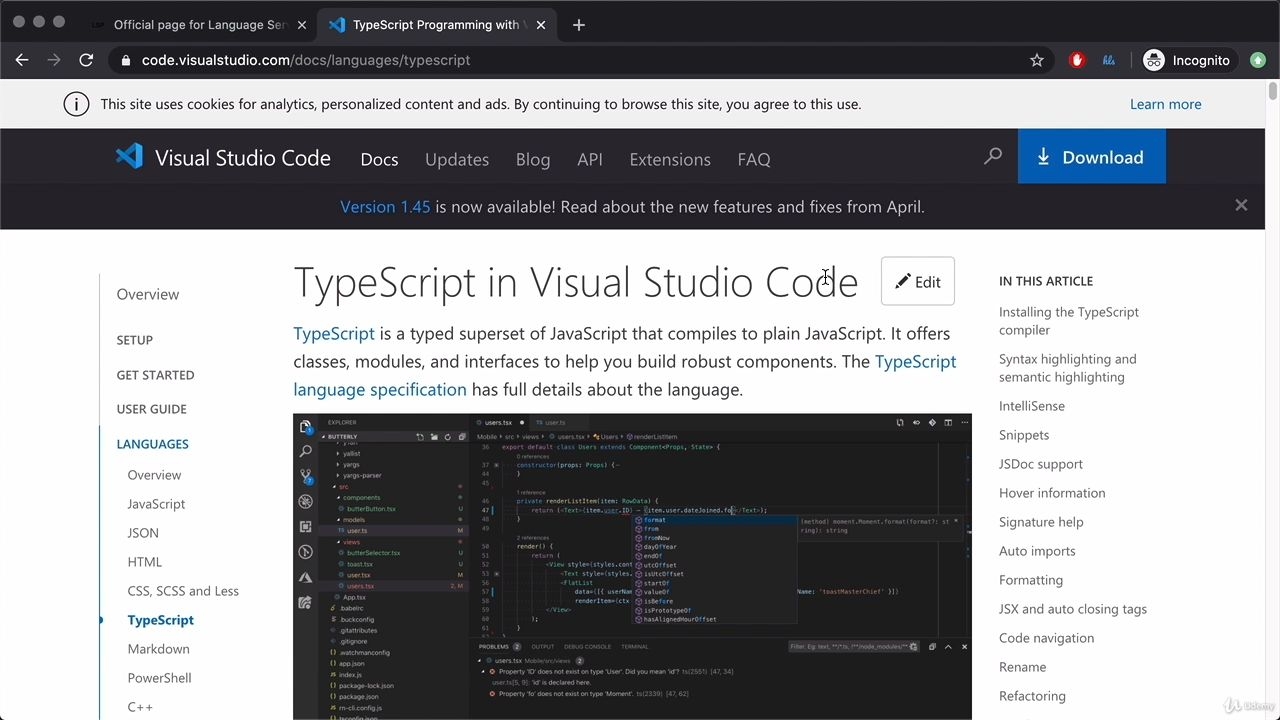Open site search with the magnifier icon
The width and height of the screenshot is (1280, 720).
(993, 157)
